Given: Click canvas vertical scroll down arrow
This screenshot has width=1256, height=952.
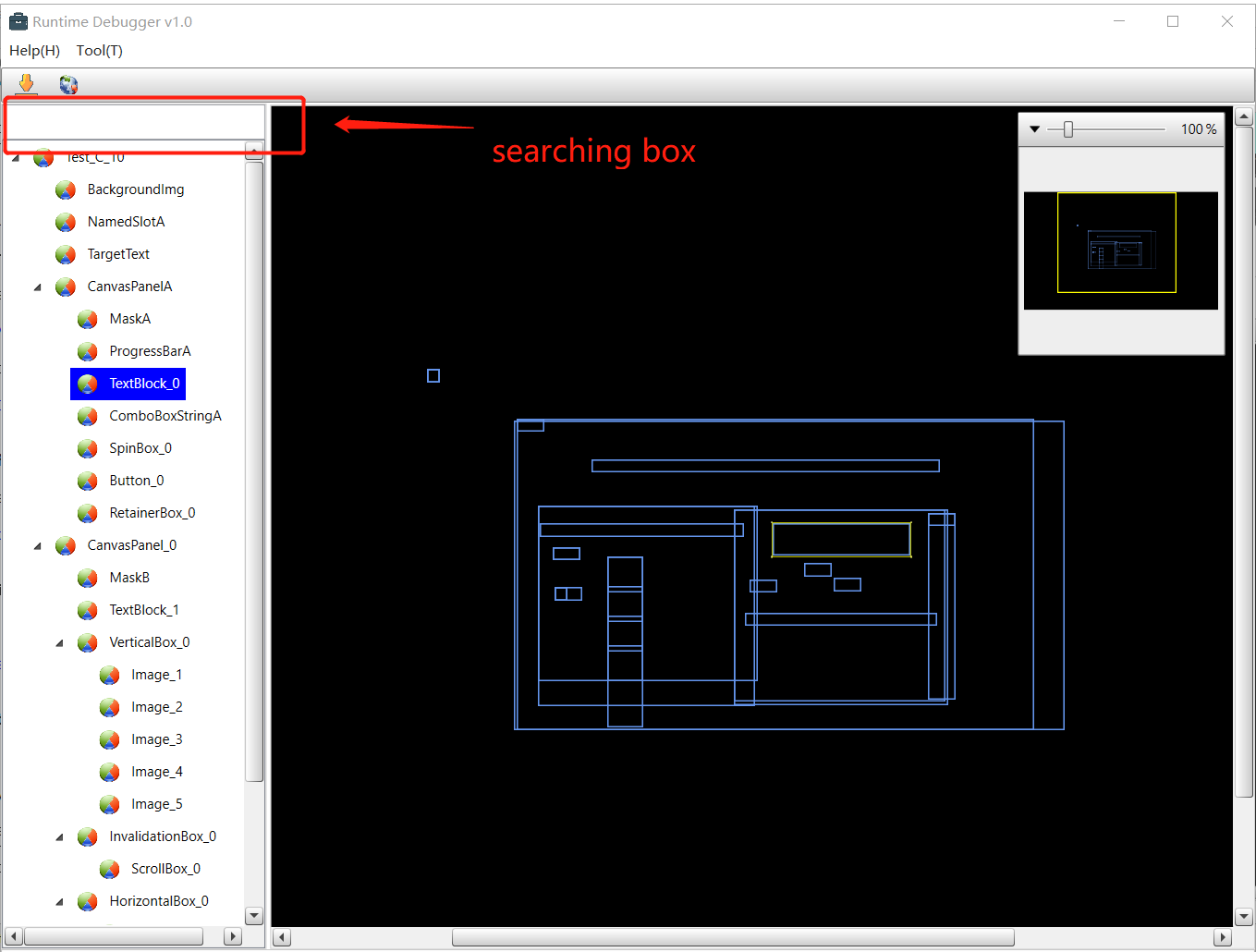Looking at the screenshot, I should [x=1244, y=917].
